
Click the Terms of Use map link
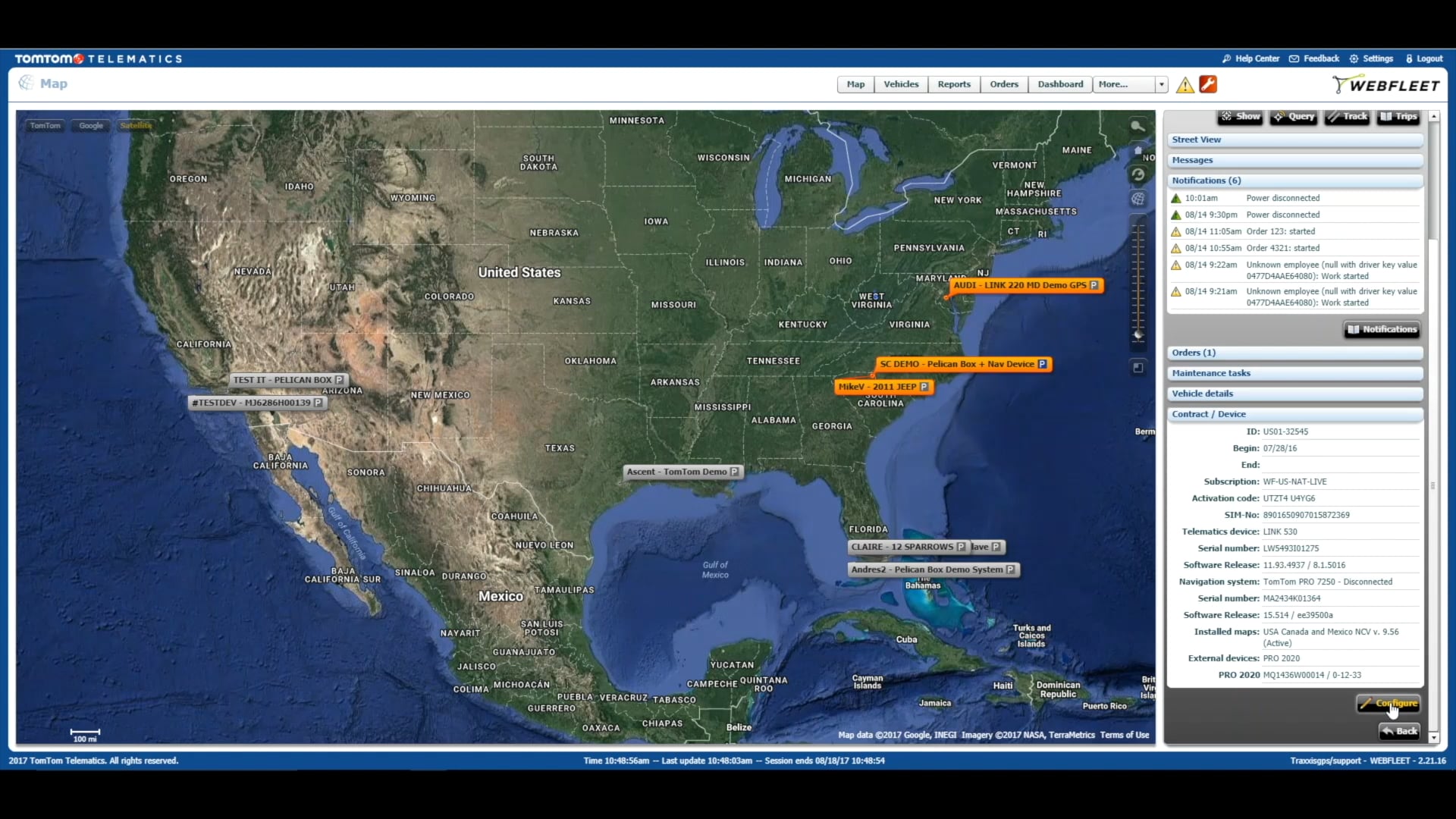1124,735
